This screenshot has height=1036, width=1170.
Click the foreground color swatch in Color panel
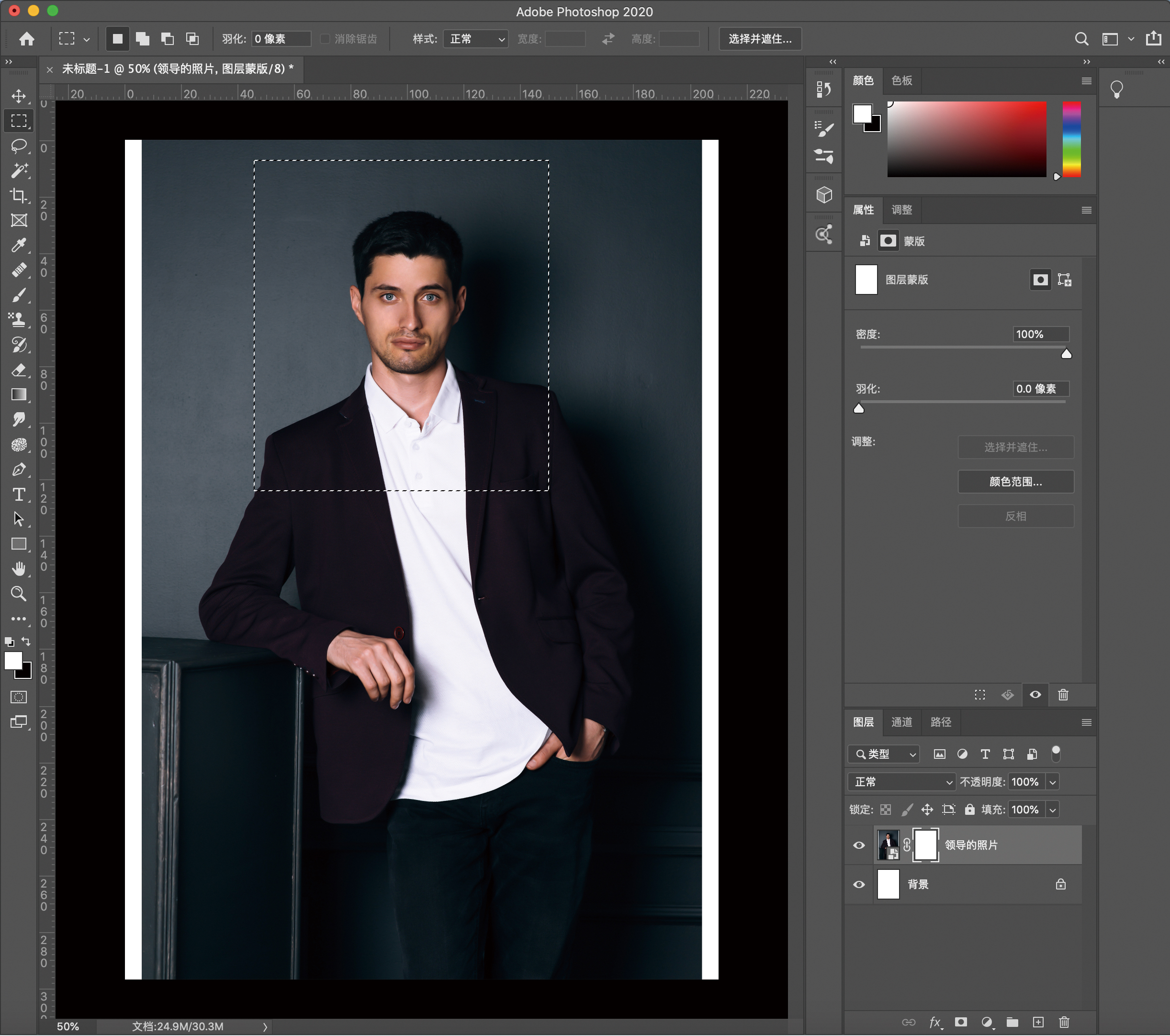pyautogui.click(x=863, y=113)
